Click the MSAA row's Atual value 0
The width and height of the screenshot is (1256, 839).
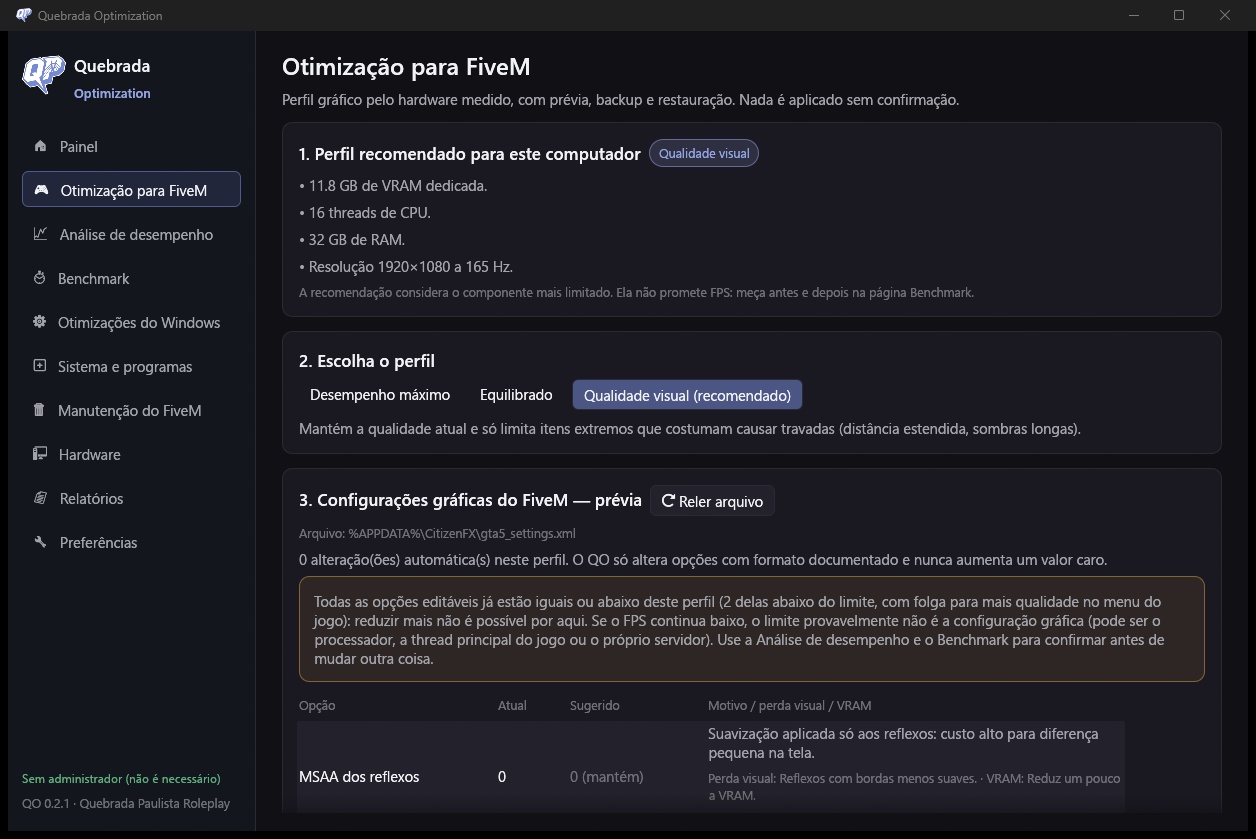coord(502,777)
